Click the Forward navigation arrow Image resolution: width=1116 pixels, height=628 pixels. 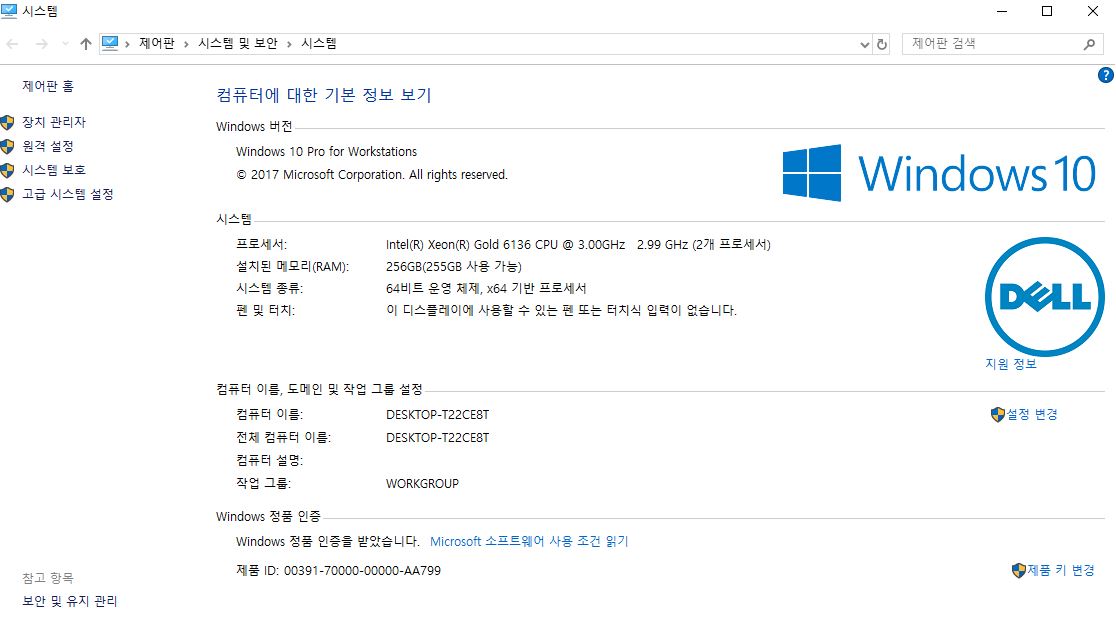[41, 44]
